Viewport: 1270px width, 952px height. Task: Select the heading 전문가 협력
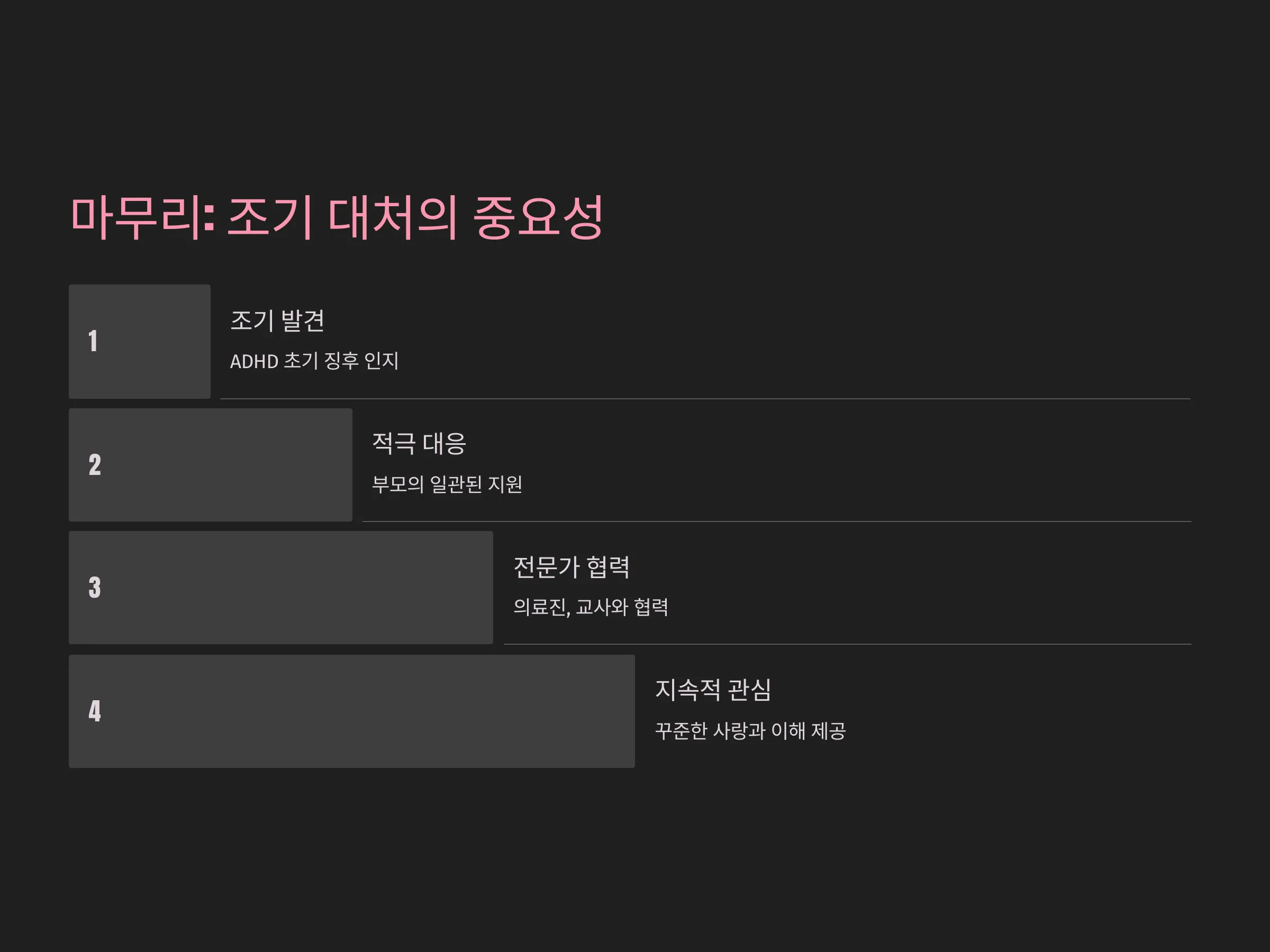point(571,567)
